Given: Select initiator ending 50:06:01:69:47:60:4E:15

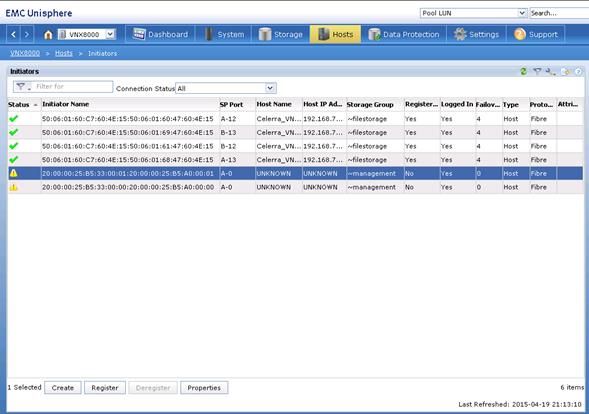Looking at the screenshot, I should pos(128,132).
